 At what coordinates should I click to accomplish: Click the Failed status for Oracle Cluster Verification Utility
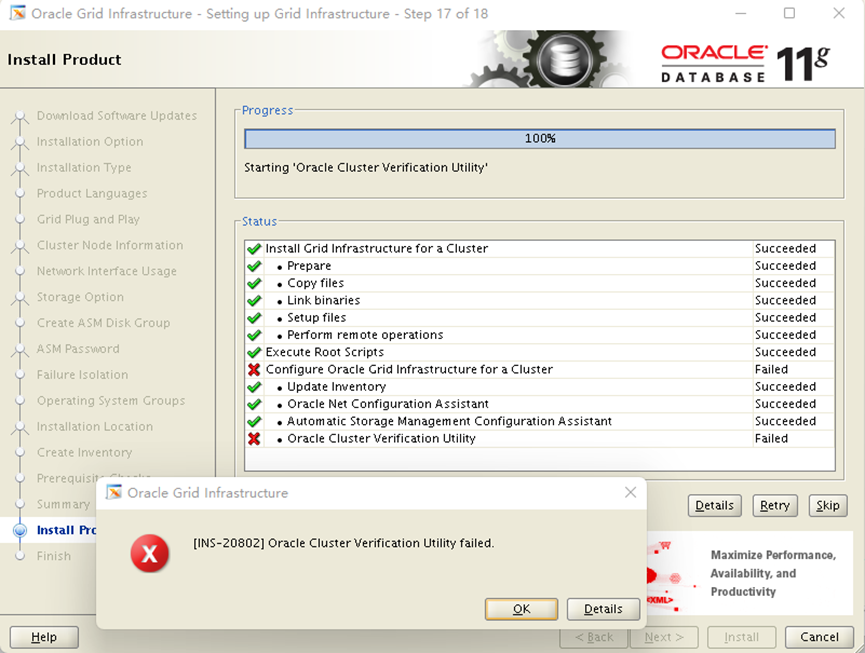tap(771, 439)
